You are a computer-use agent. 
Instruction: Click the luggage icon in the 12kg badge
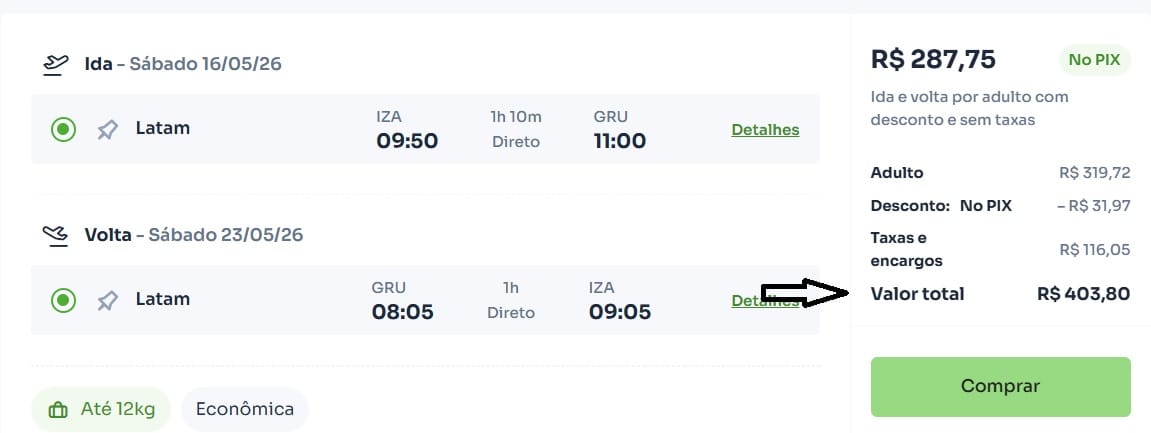click(58, 410)
